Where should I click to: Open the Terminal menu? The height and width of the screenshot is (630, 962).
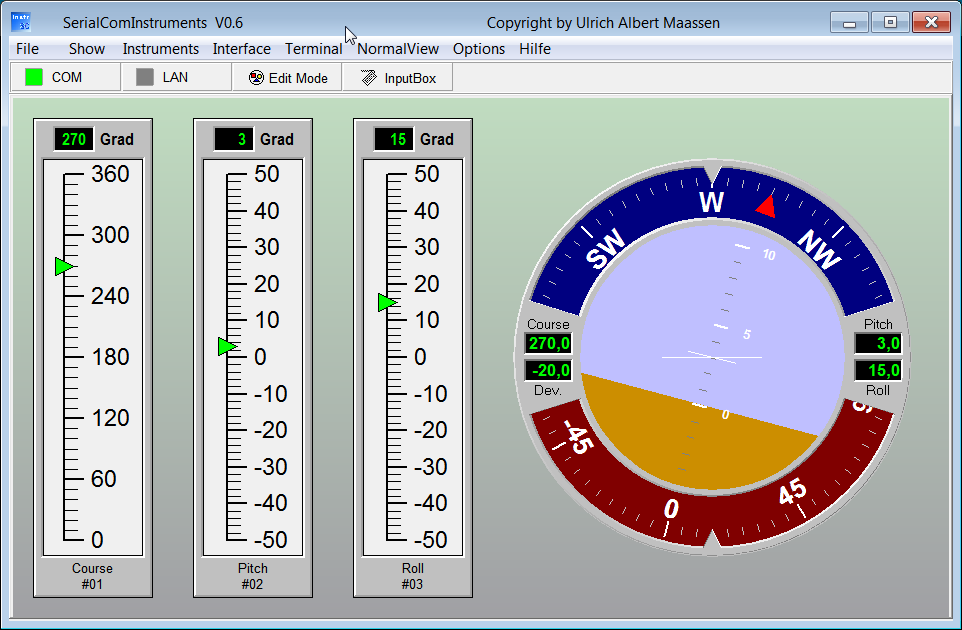point(314,49)
